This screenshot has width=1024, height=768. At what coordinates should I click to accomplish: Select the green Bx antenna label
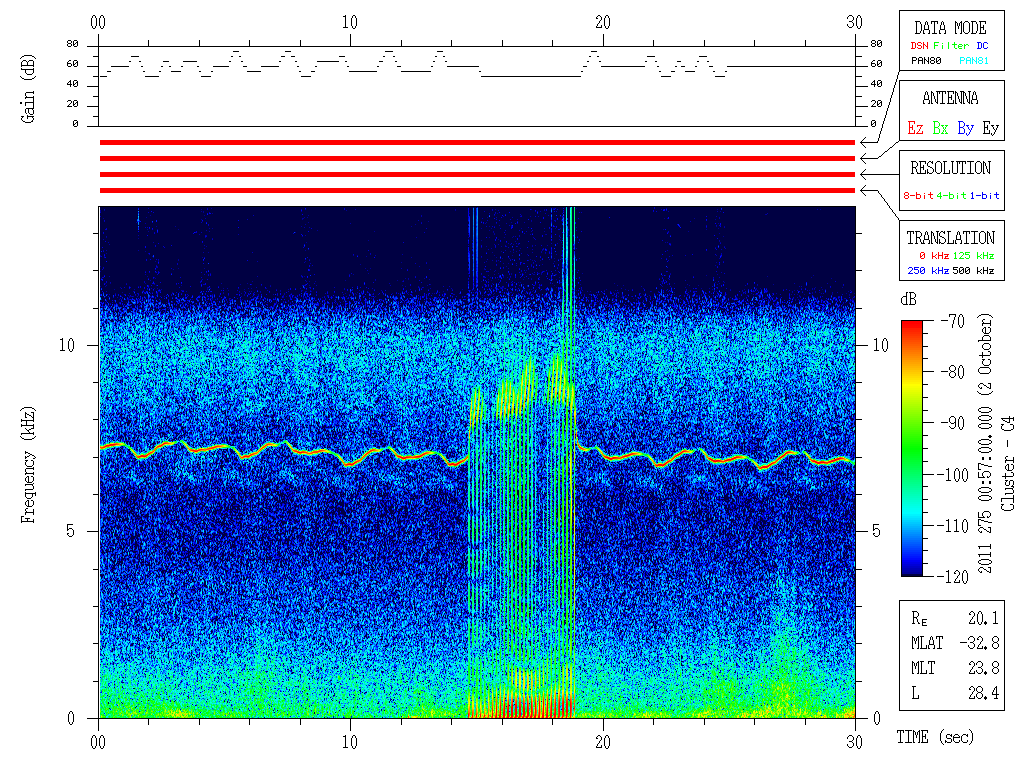(940, 128)
